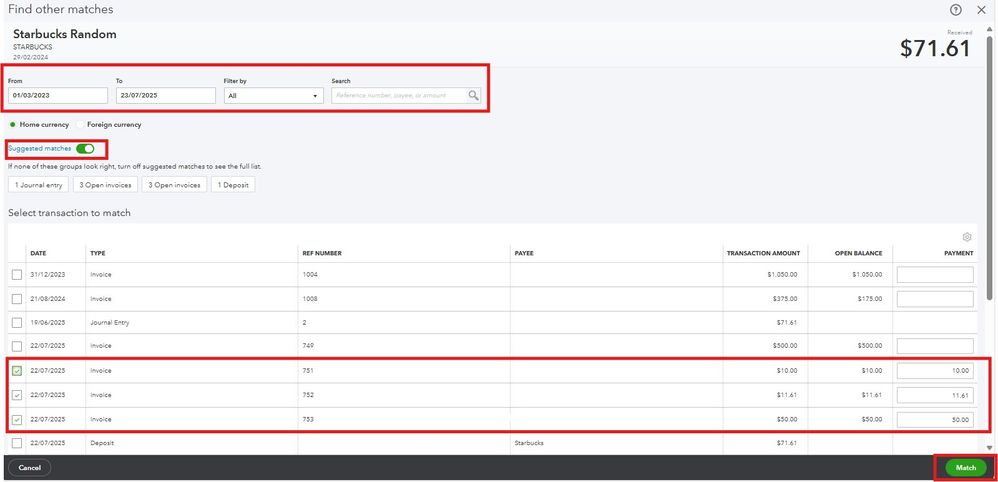Click the Starbucks payee cell

pyautogui.click(x=528, y=443)
